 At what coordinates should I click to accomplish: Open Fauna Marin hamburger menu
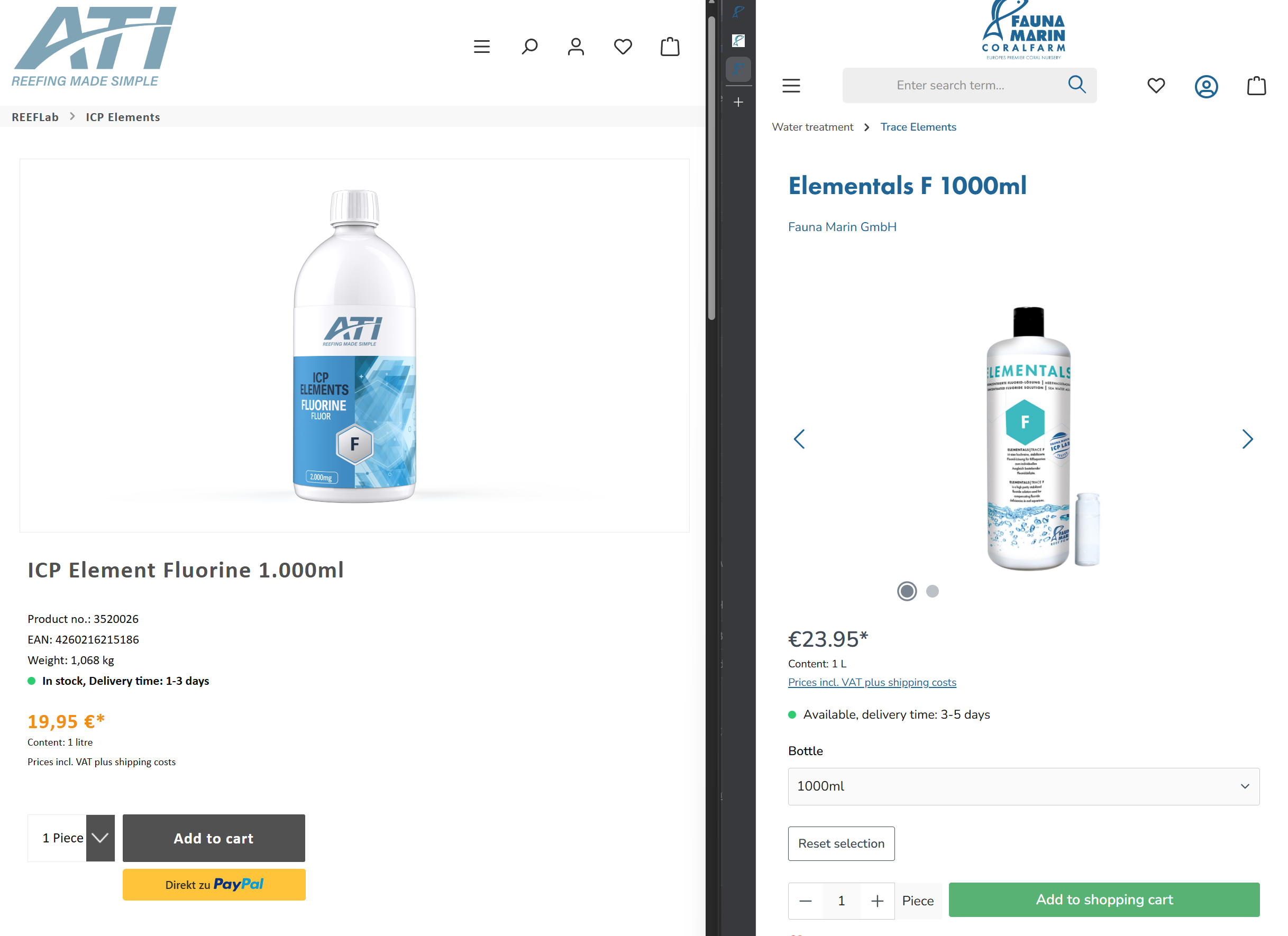[x=791, y=86]
